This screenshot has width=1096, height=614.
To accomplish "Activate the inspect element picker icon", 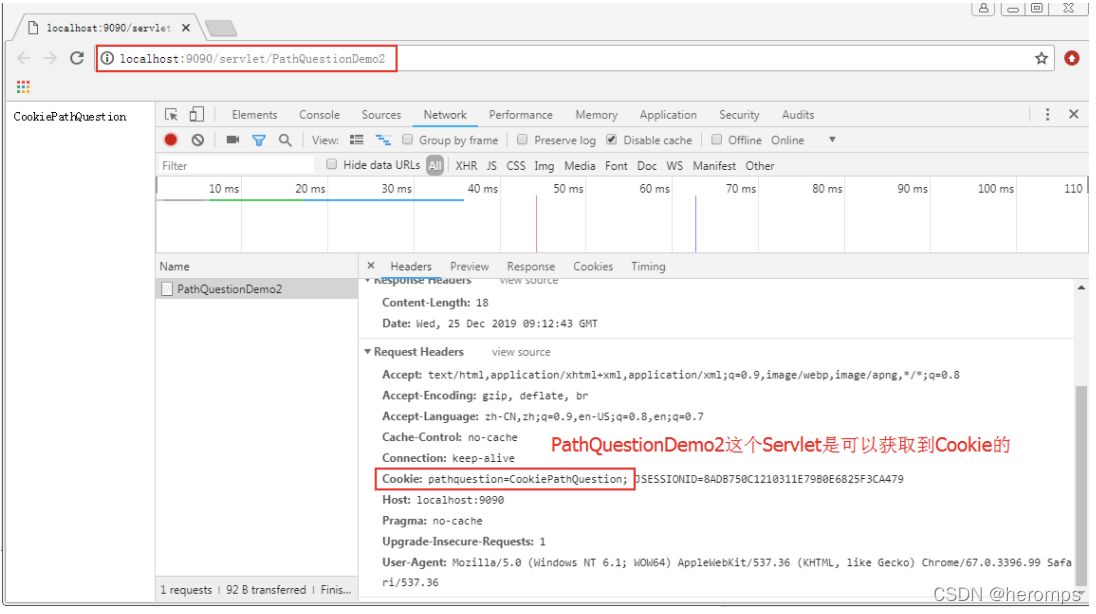I will coord(171,114).
